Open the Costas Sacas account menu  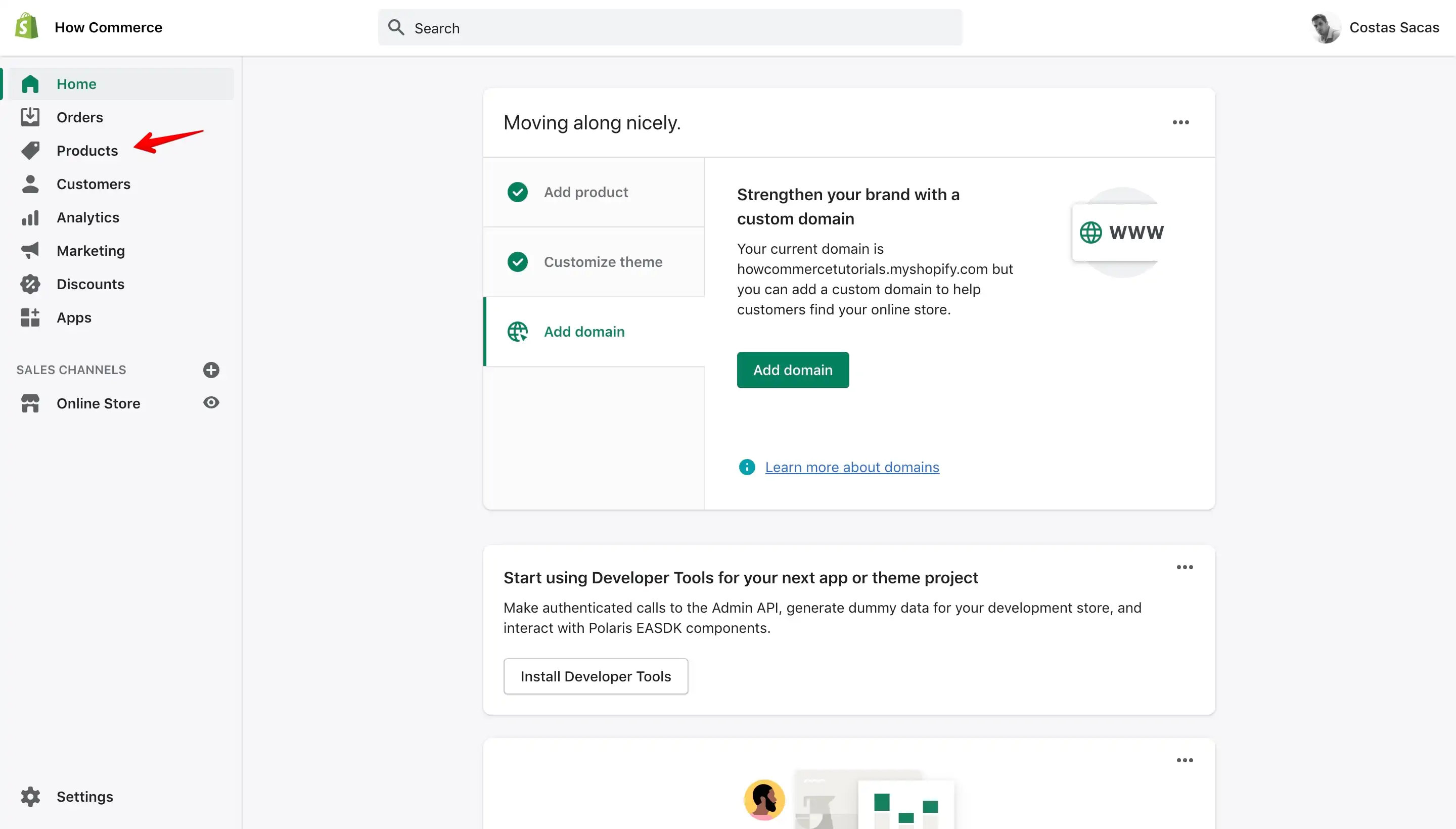coord(1375,27)
